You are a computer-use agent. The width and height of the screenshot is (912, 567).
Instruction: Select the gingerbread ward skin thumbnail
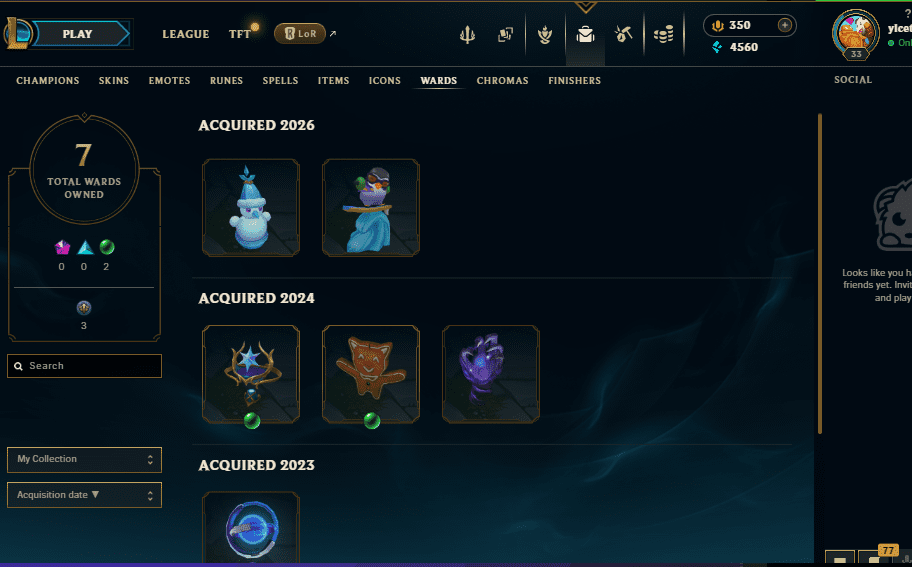point(370,375)
